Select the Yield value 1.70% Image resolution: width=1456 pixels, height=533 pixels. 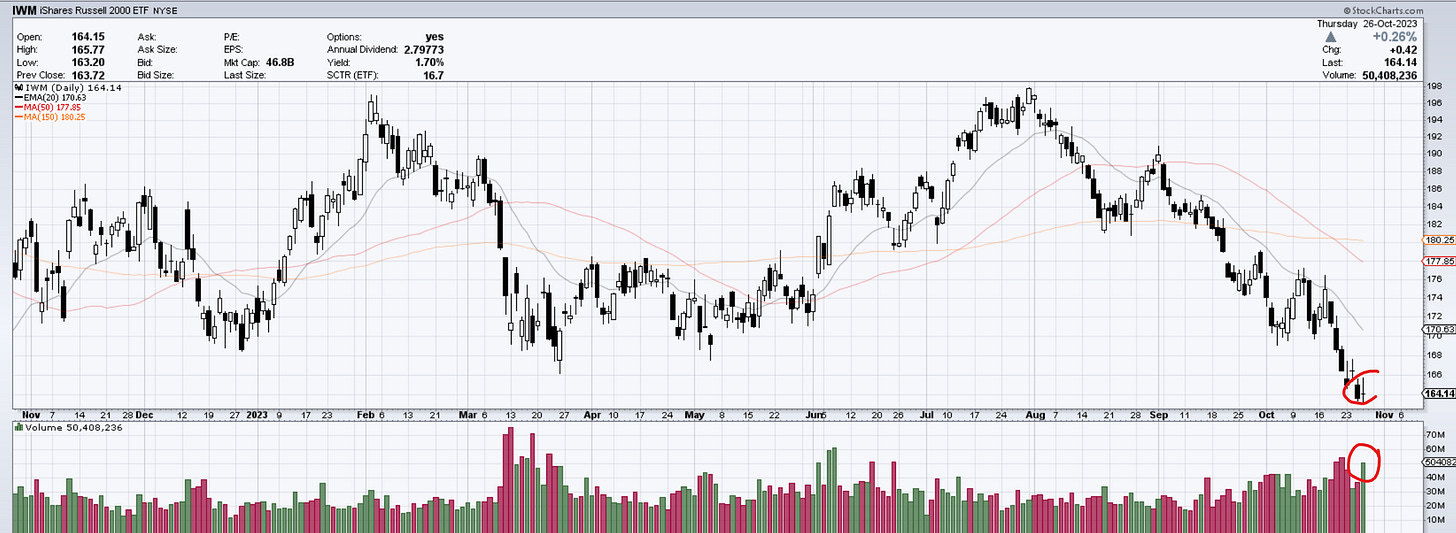pyautogui.click(x=428, y=62)
